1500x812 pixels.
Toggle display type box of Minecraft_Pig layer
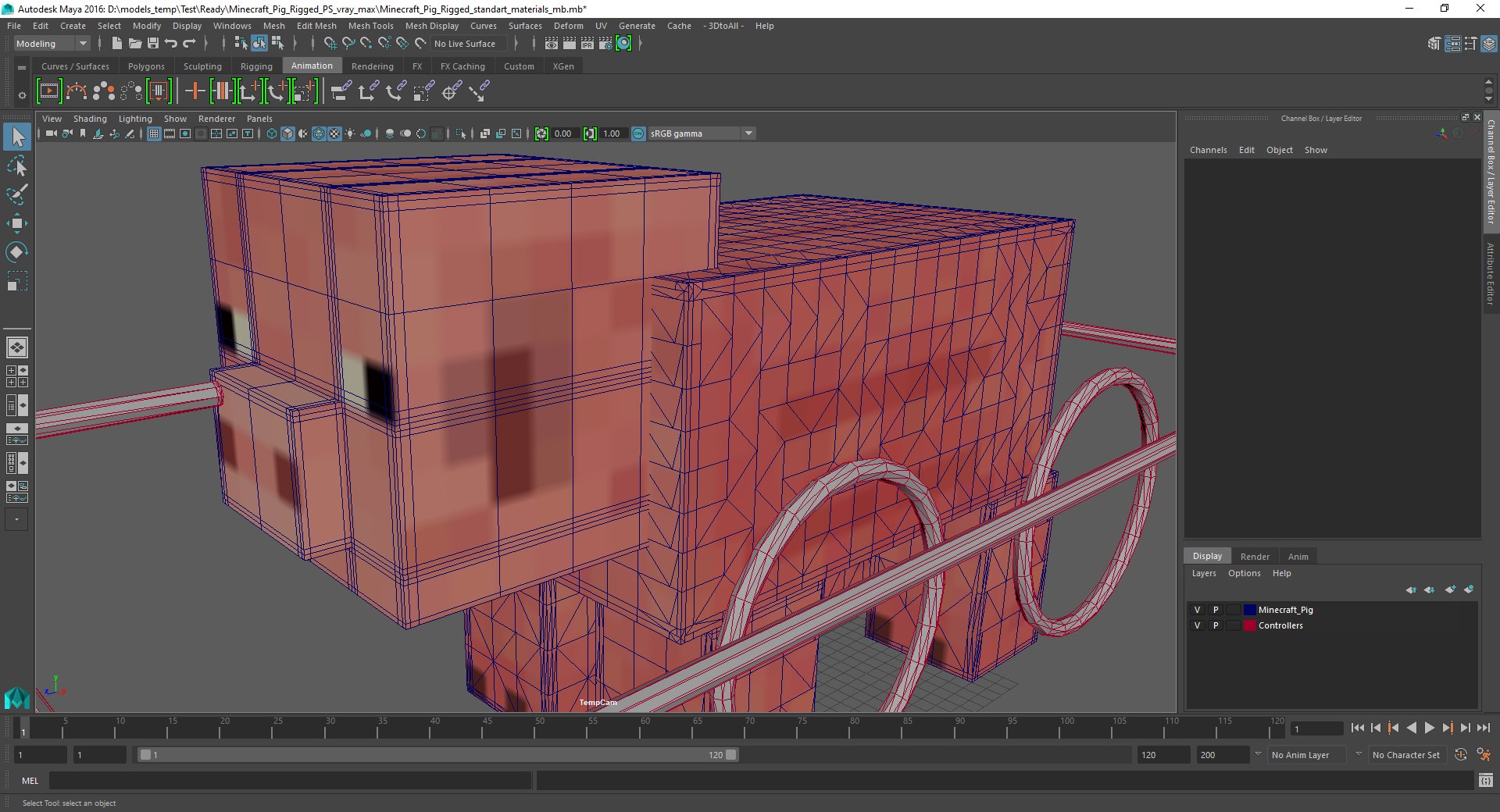pos(1233,610)
